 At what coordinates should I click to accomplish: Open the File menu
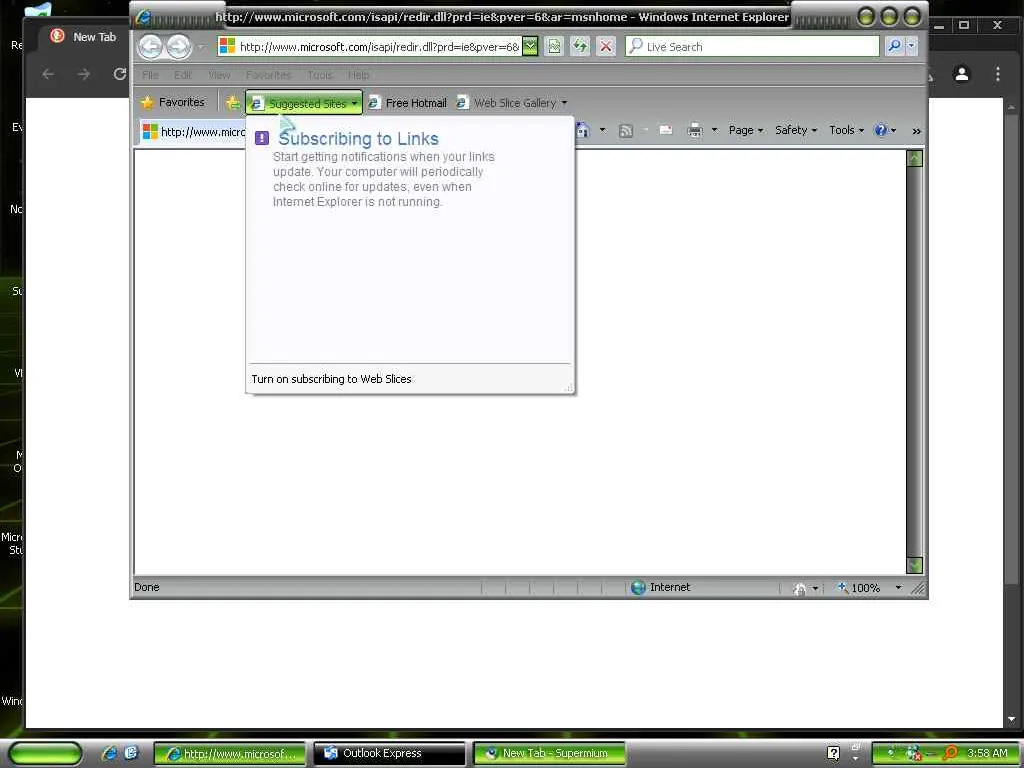[150, 75]
